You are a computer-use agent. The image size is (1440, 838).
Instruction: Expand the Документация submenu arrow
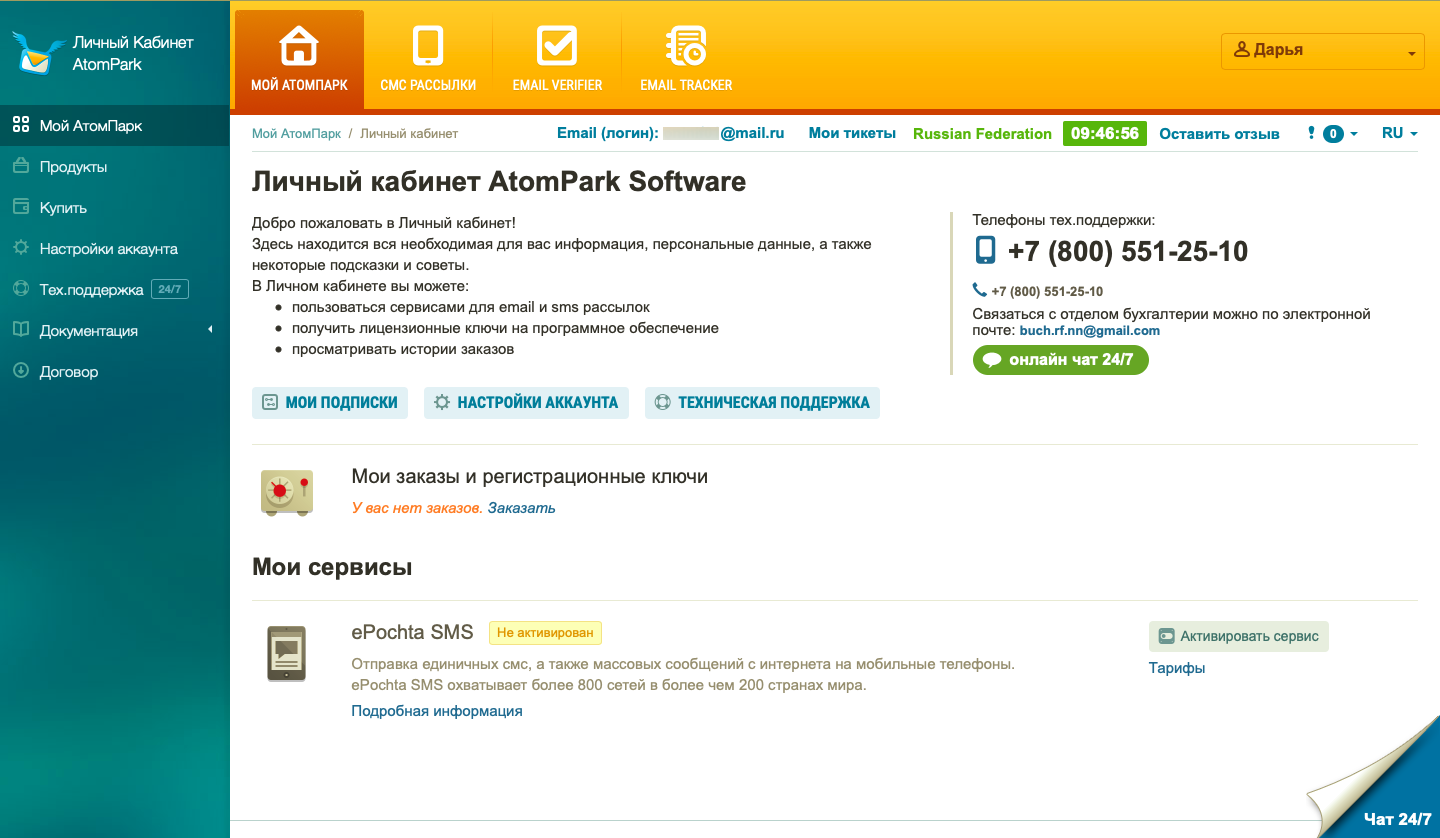[x=210, y=330]
